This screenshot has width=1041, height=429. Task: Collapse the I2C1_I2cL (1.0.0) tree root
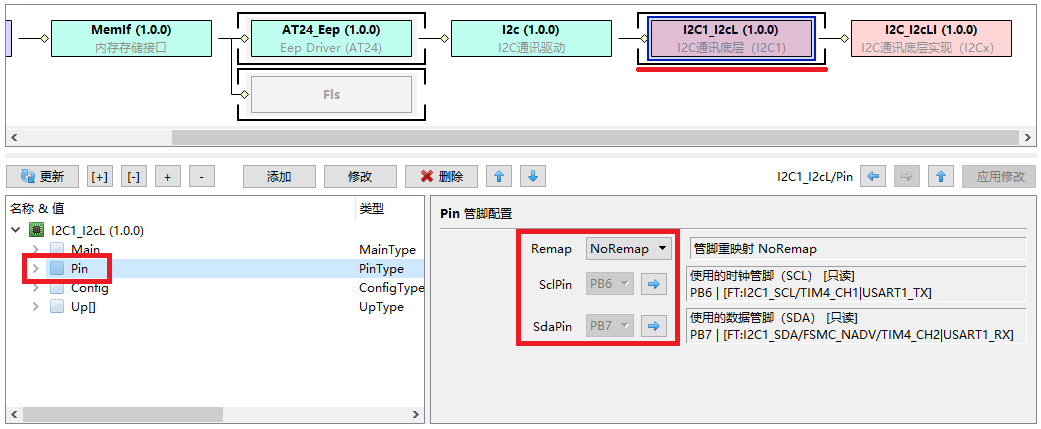tap(16, 230)
